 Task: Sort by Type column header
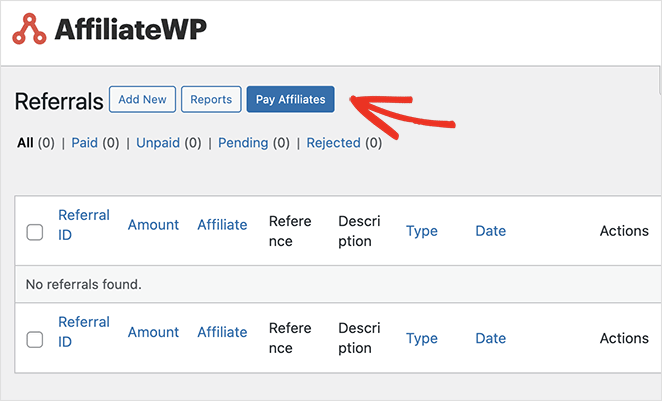pos(422,231)
